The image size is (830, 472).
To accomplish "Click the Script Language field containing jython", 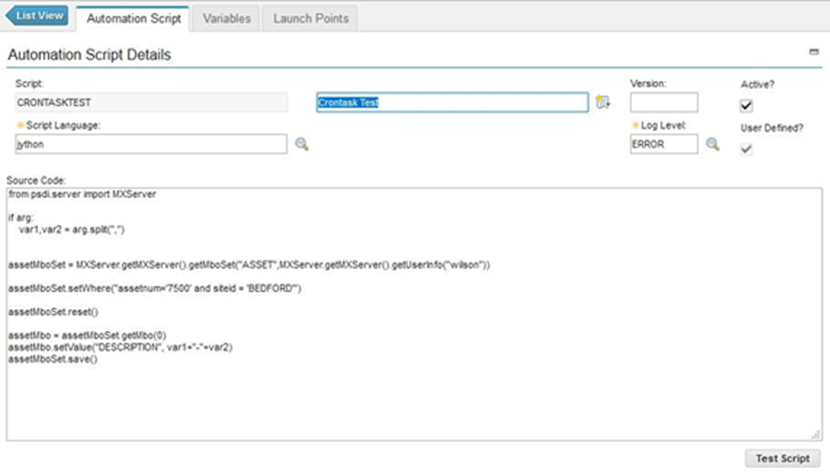I will (150, 145).
